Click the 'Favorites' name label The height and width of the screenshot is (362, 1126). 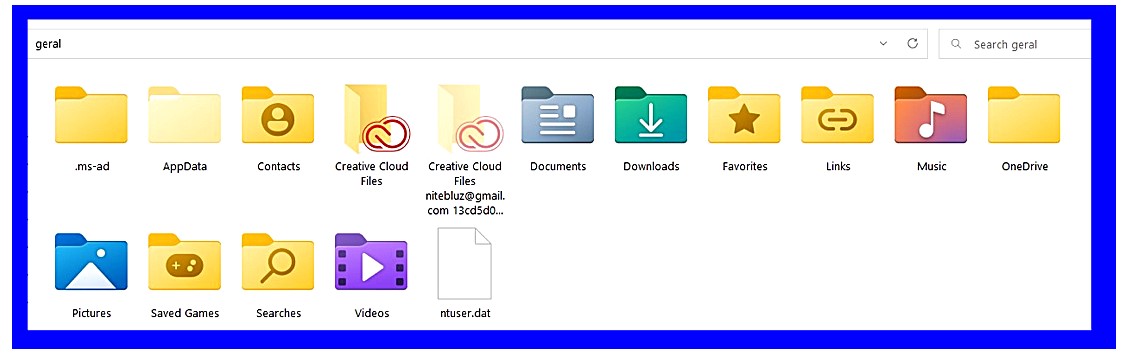coord(745,167)
